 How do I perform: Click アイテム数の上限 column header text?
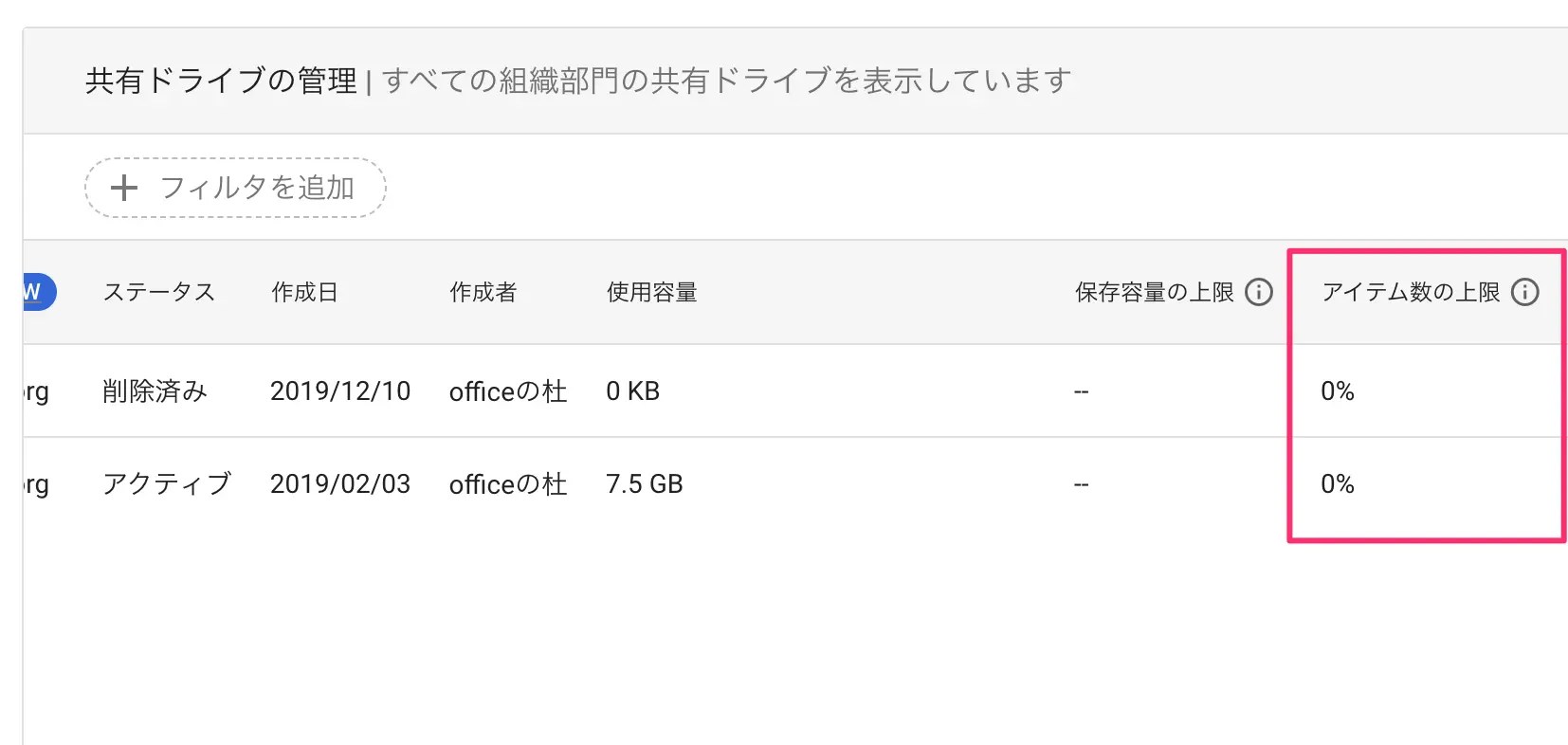click(1410, 292)
